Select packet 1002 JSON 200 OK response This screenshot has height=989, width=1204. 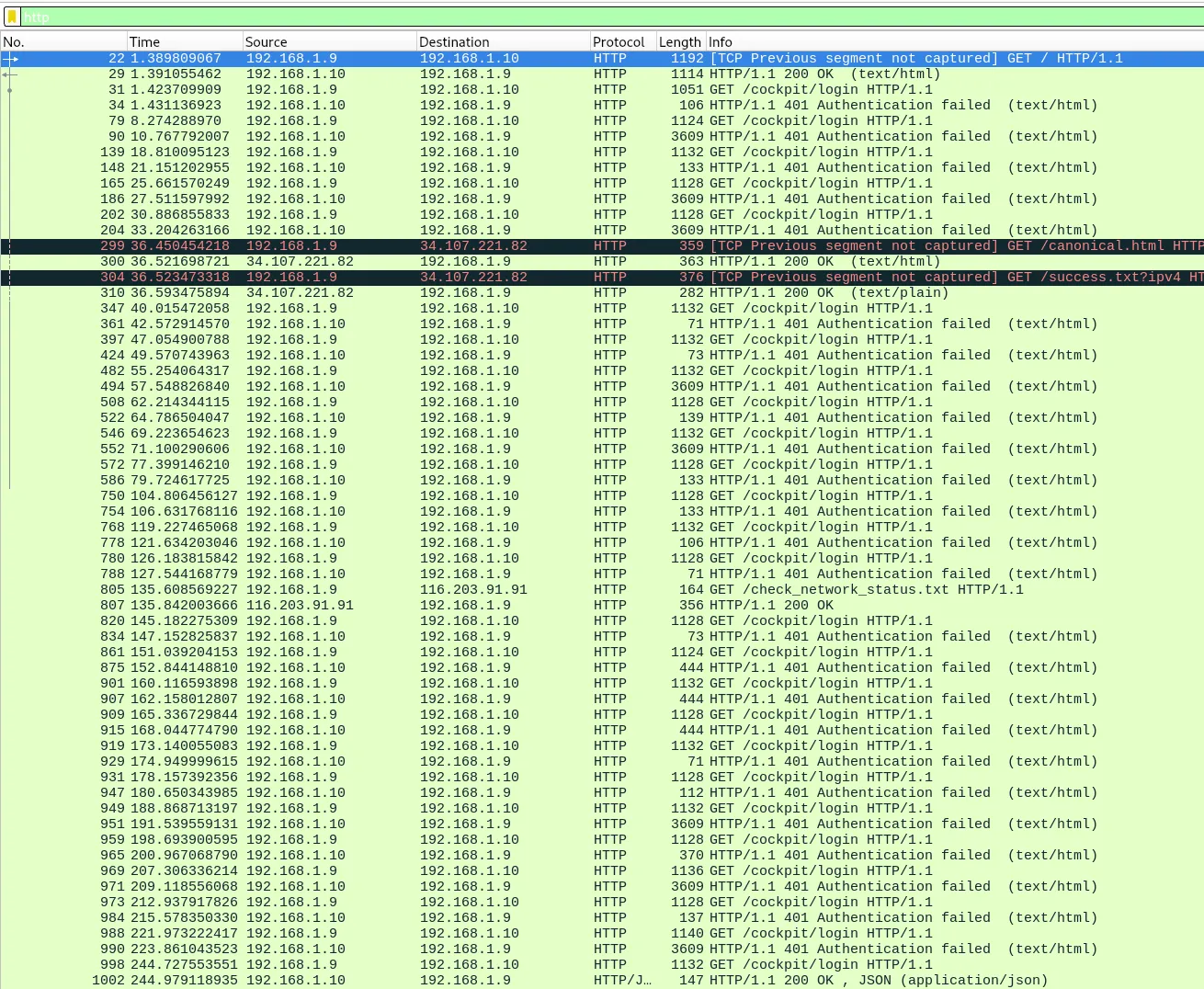[x=551, y=981]
